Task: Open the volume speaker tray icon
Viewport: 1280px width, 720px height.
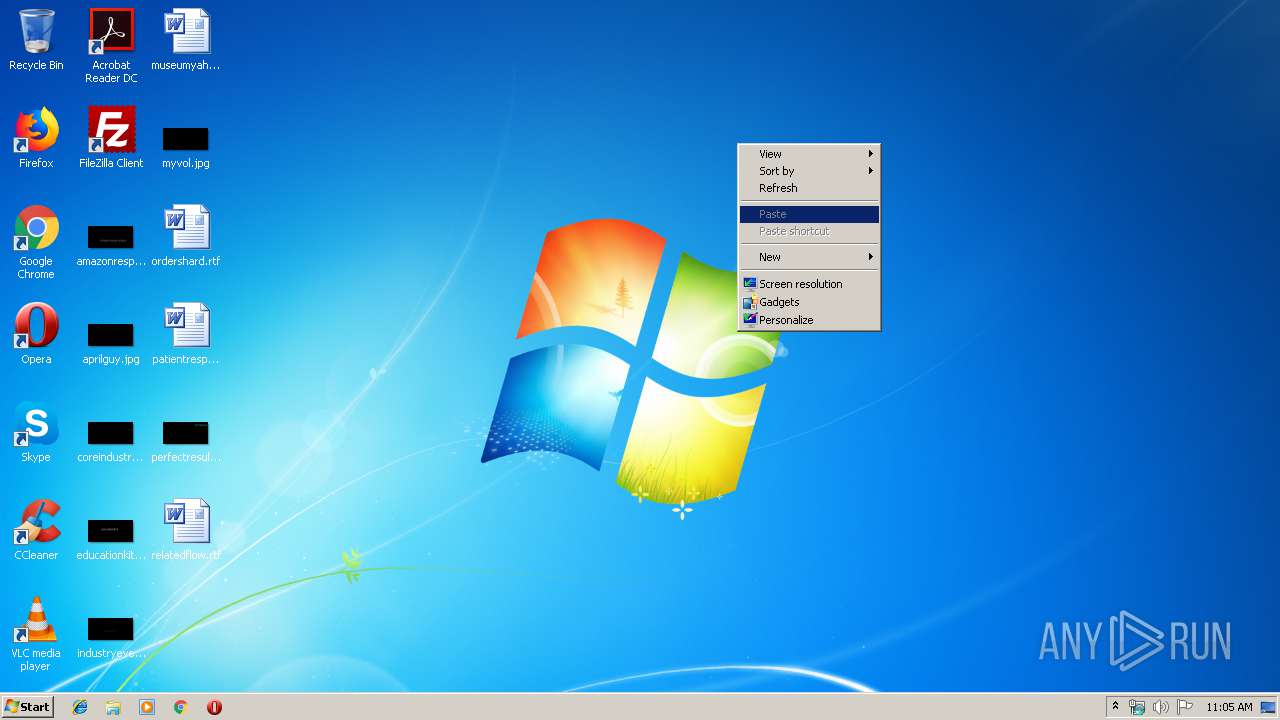Action: 1161,707
